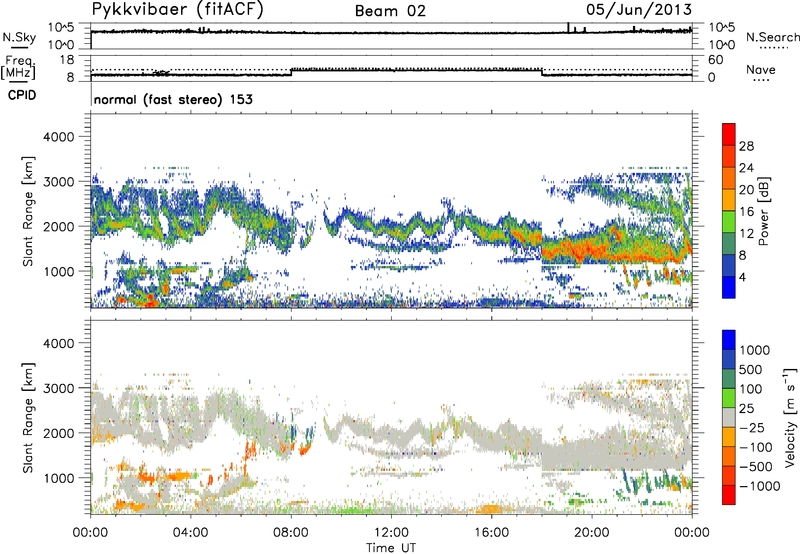Screen dimensions: 800x554
Task: Click the '60' Nave axis tick
Action: tap(715, 59)
